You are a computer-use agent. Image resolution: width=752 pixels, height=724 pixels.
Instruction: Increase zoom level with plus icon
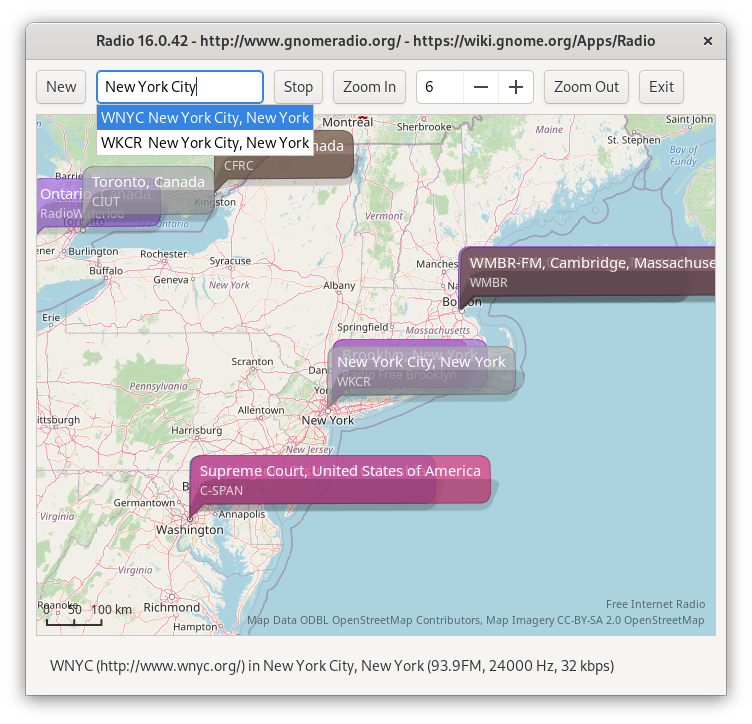pos(516,87)
